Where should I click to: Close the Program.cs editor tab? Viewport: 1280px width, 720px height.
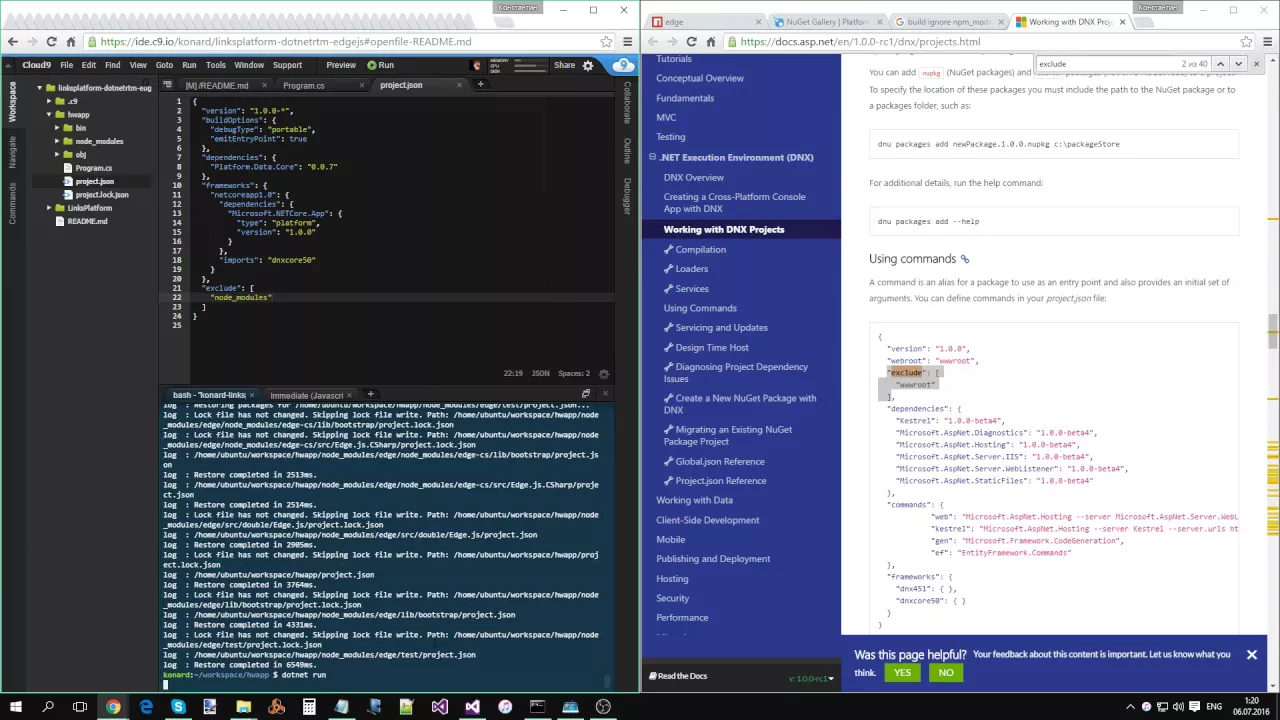point(362,85)
